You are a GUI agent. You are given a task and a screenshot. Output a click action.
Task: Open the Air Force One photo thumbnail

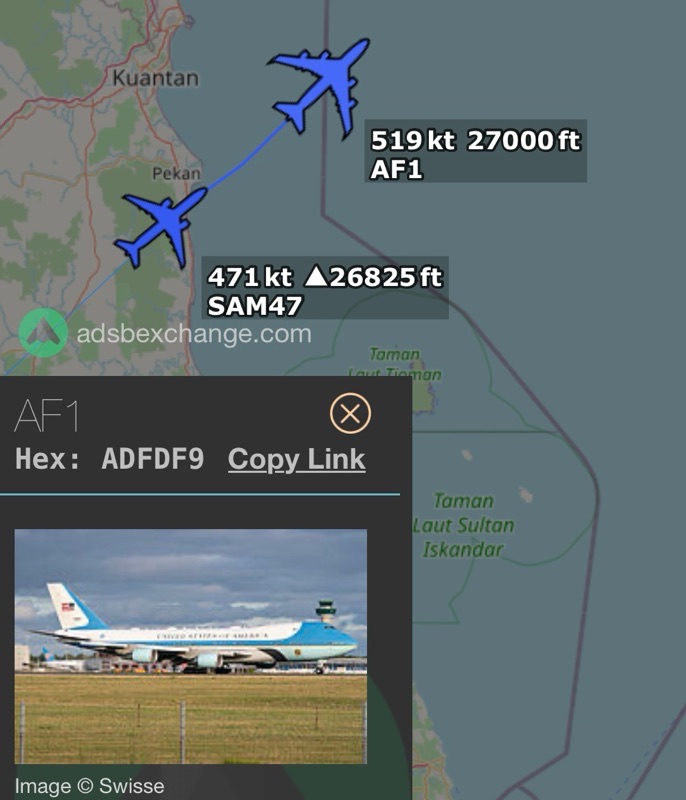(x=190, y=646)
